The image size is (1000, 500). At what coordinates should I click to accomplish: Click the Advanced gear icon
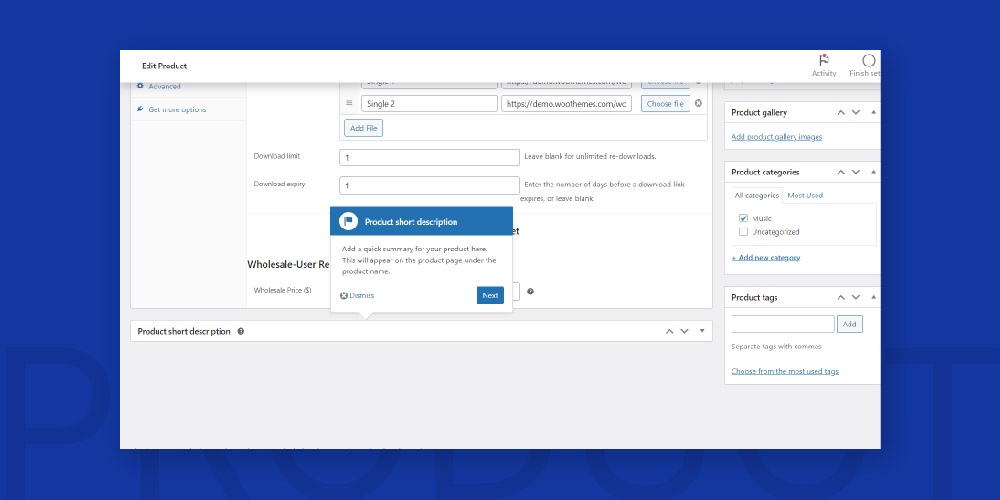(x=140, y=85)
